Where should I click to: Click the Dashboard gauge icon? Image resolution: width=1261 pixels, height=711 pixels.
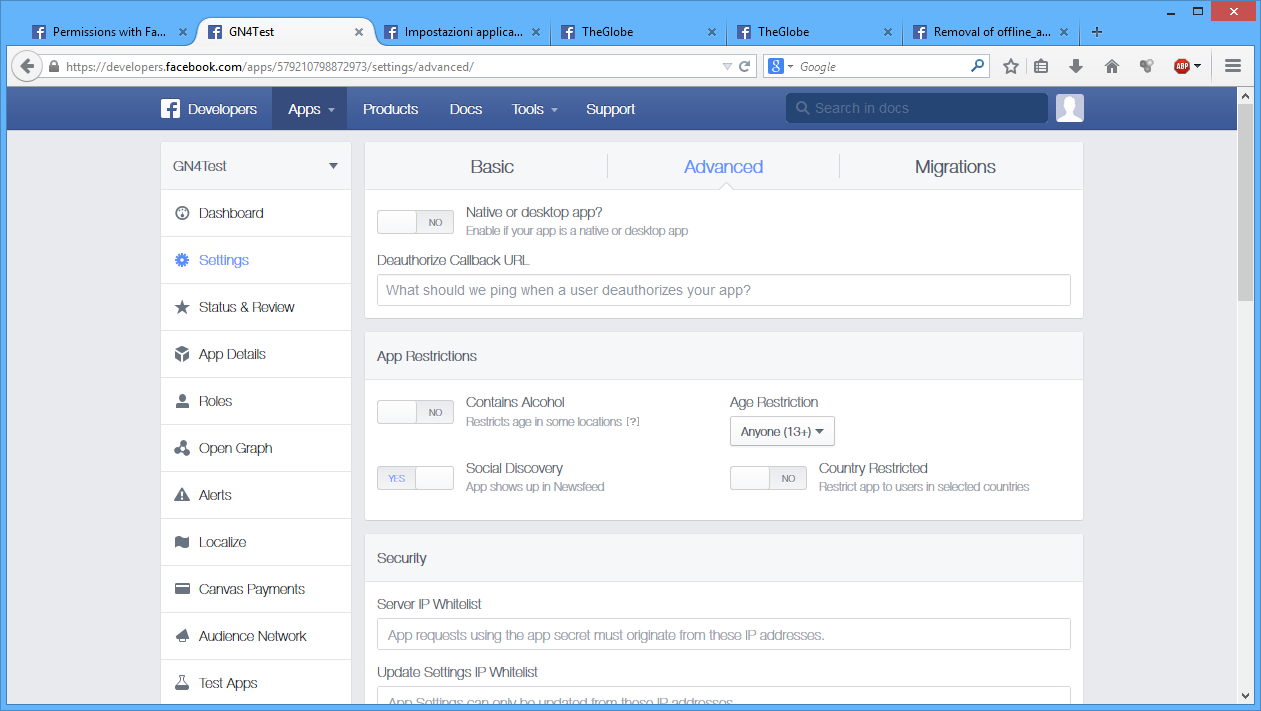point(182,213)
